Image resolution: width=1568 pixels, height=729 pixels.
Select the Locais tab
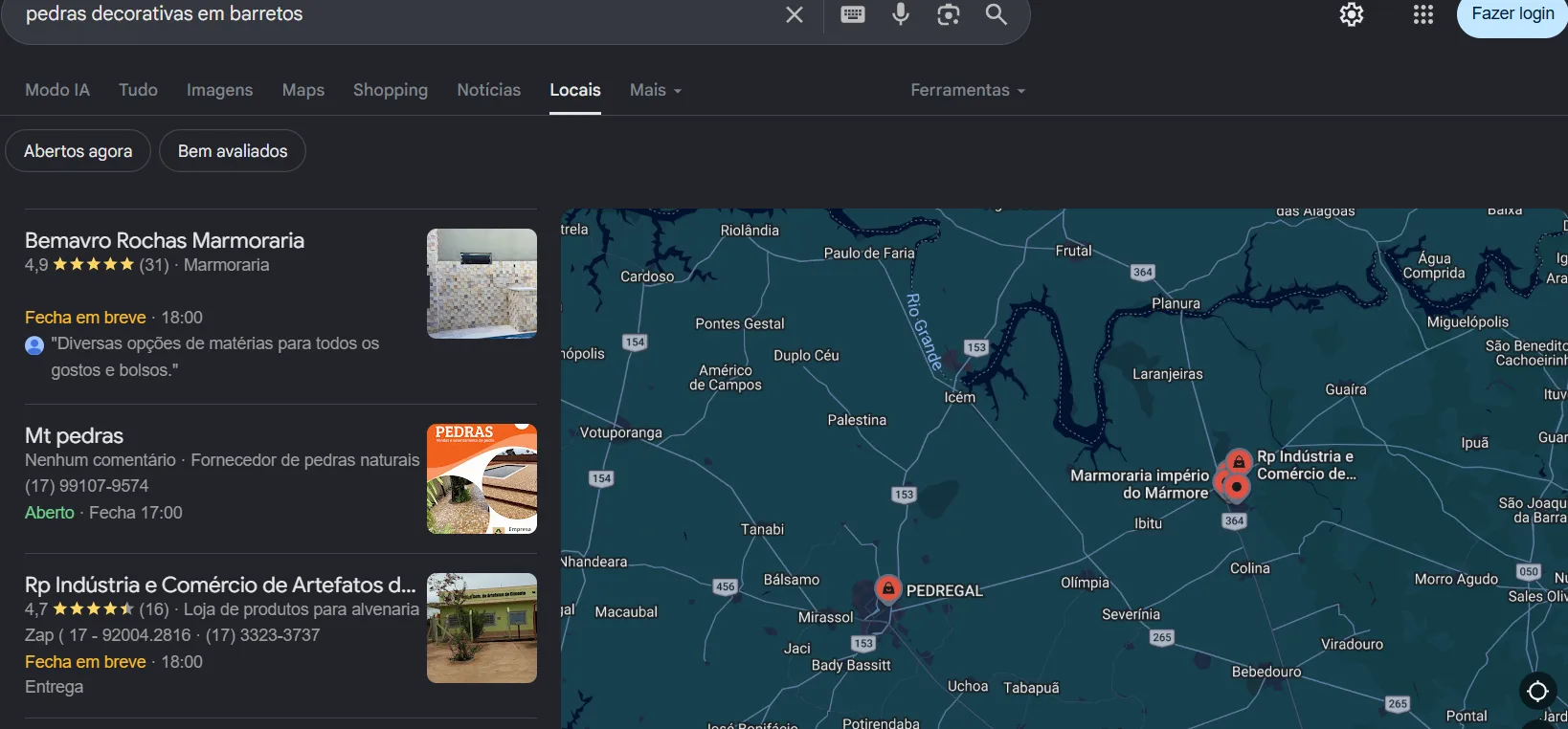tap(575, 90)
